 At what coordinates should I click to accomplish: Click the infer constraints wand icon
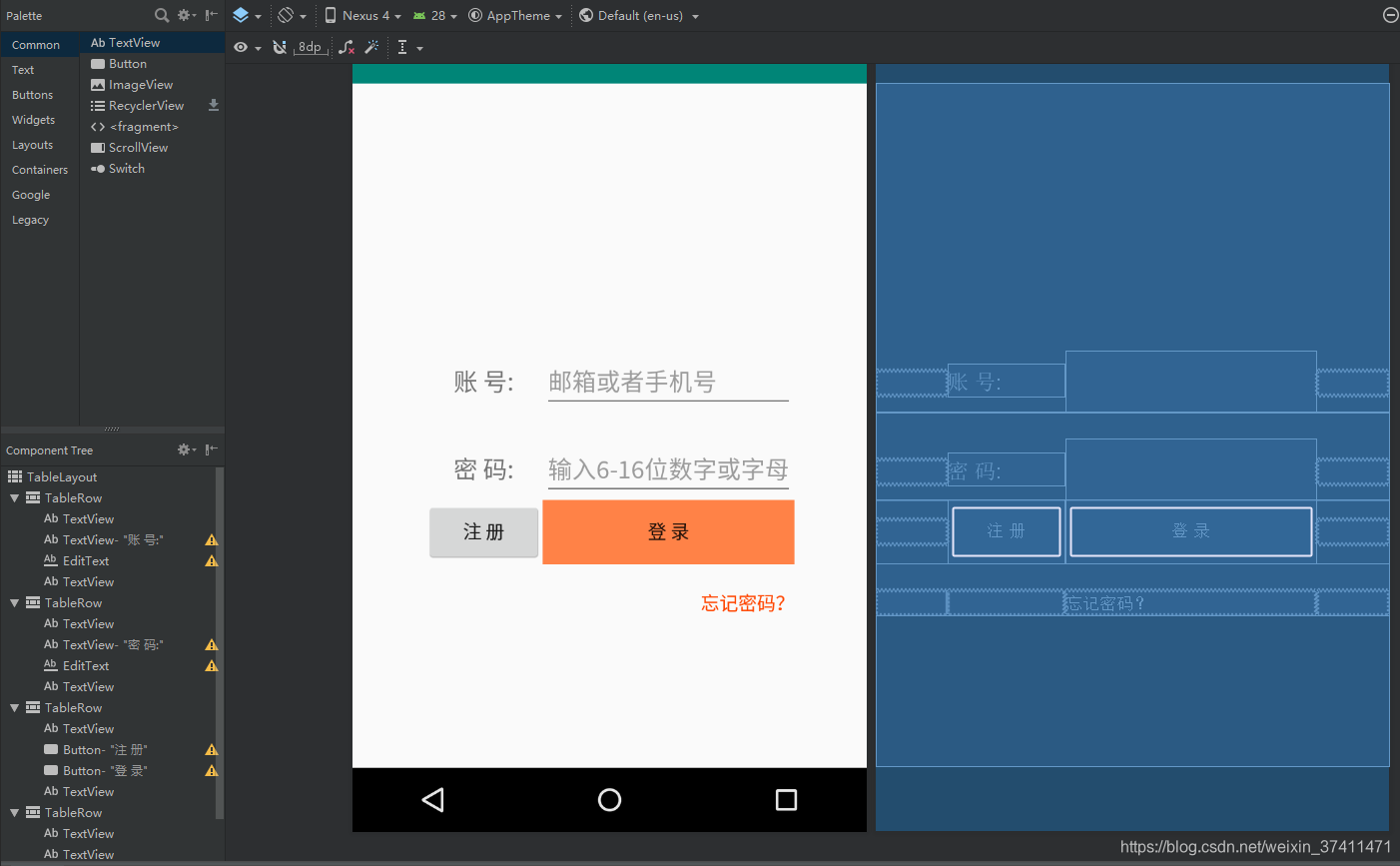[x=371, y=47]
